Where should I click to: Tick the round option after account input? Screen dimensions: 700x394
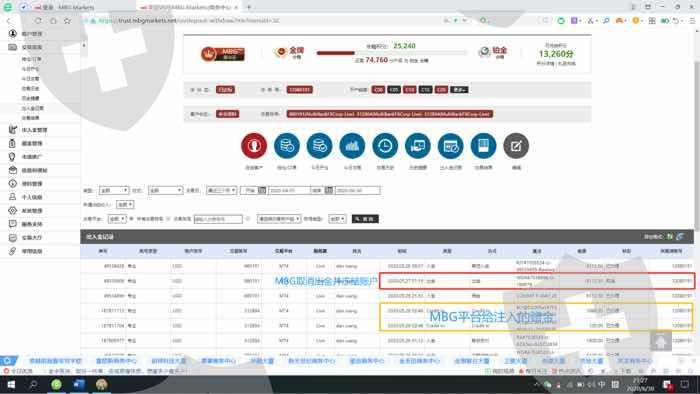(x=248, y=219)
